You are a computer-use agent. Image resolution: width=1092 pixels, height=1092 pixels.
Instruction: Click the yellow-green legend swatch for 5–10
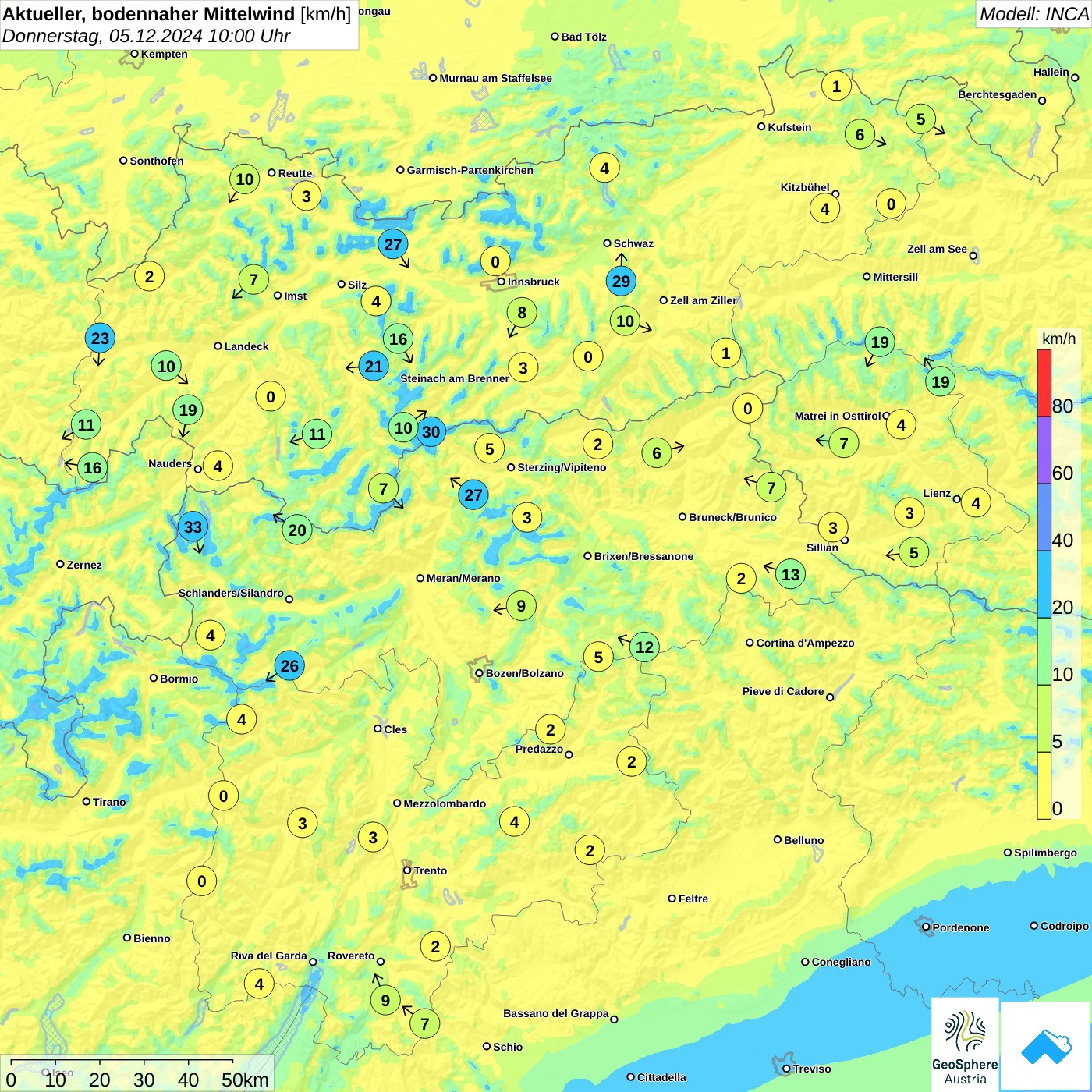(x=1044, y=718)
